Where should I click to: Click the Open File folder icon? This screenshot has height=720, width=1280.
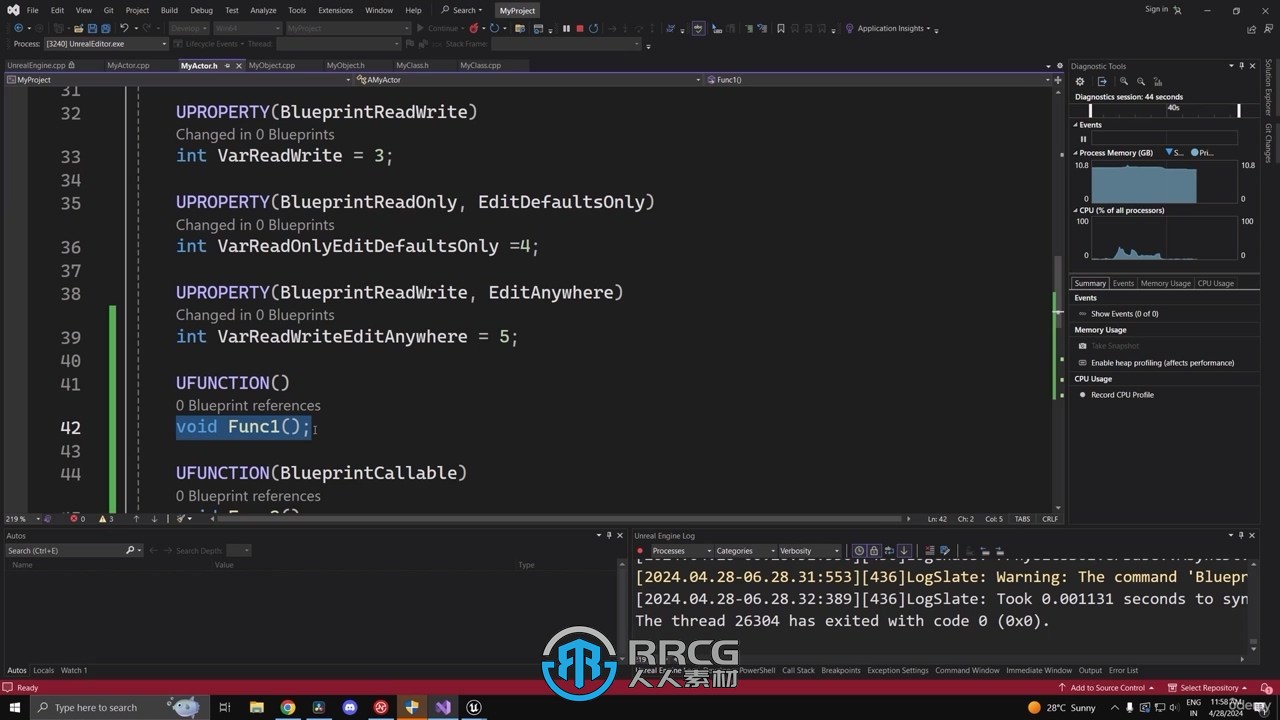click(x=78, y=28)
